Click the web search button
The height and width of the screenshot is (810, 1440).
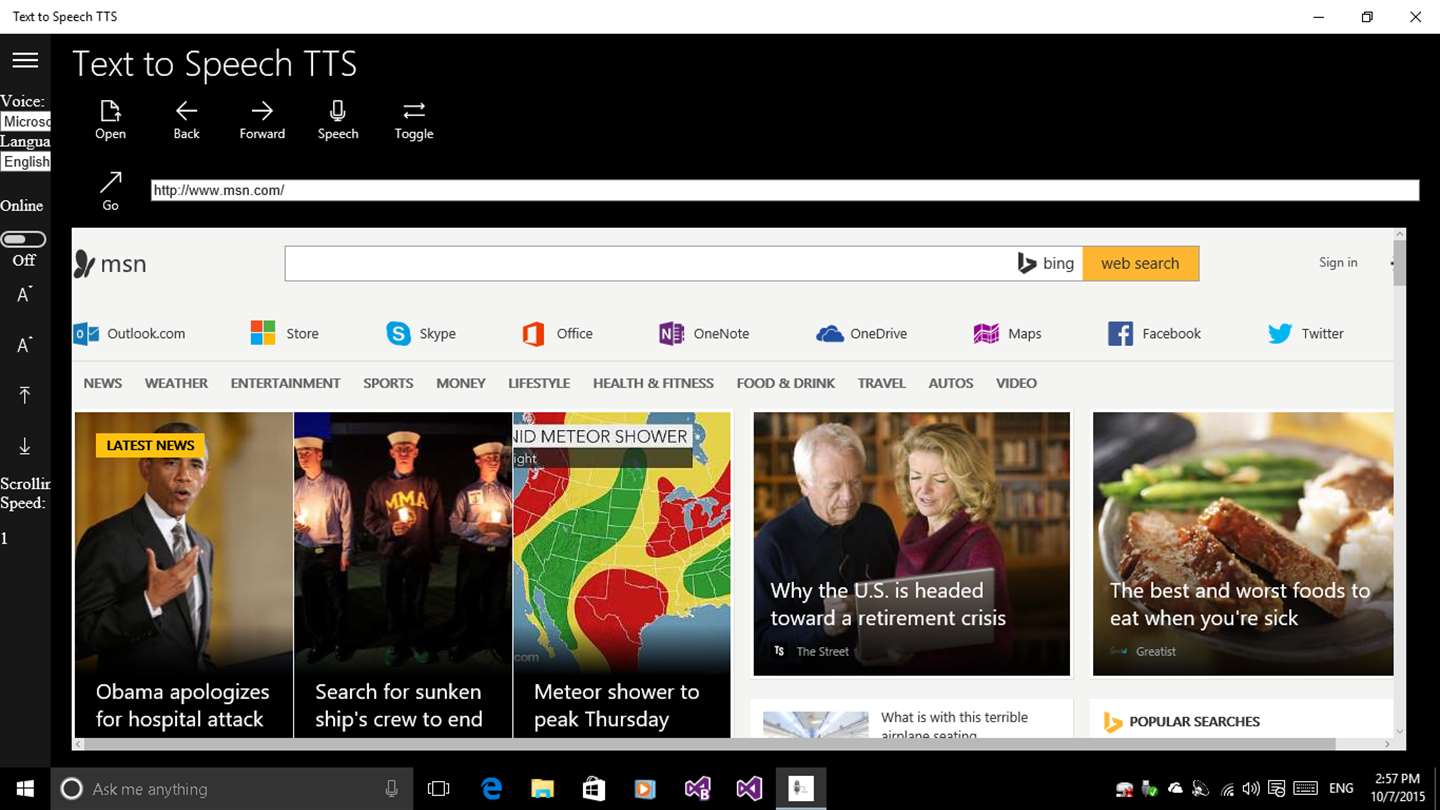pos(1140,264)
